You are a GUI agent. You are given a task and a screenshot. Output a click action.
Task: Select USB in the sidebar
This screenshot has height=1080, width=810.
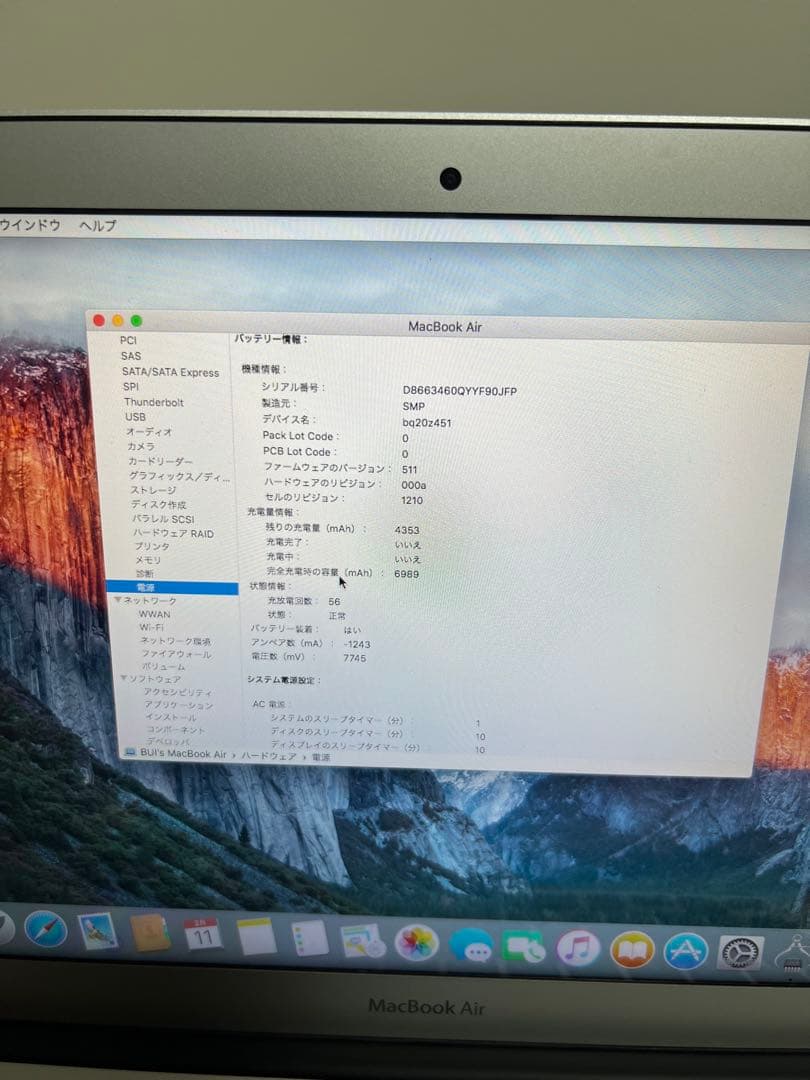pyautogui.click(x=136, y=417)
